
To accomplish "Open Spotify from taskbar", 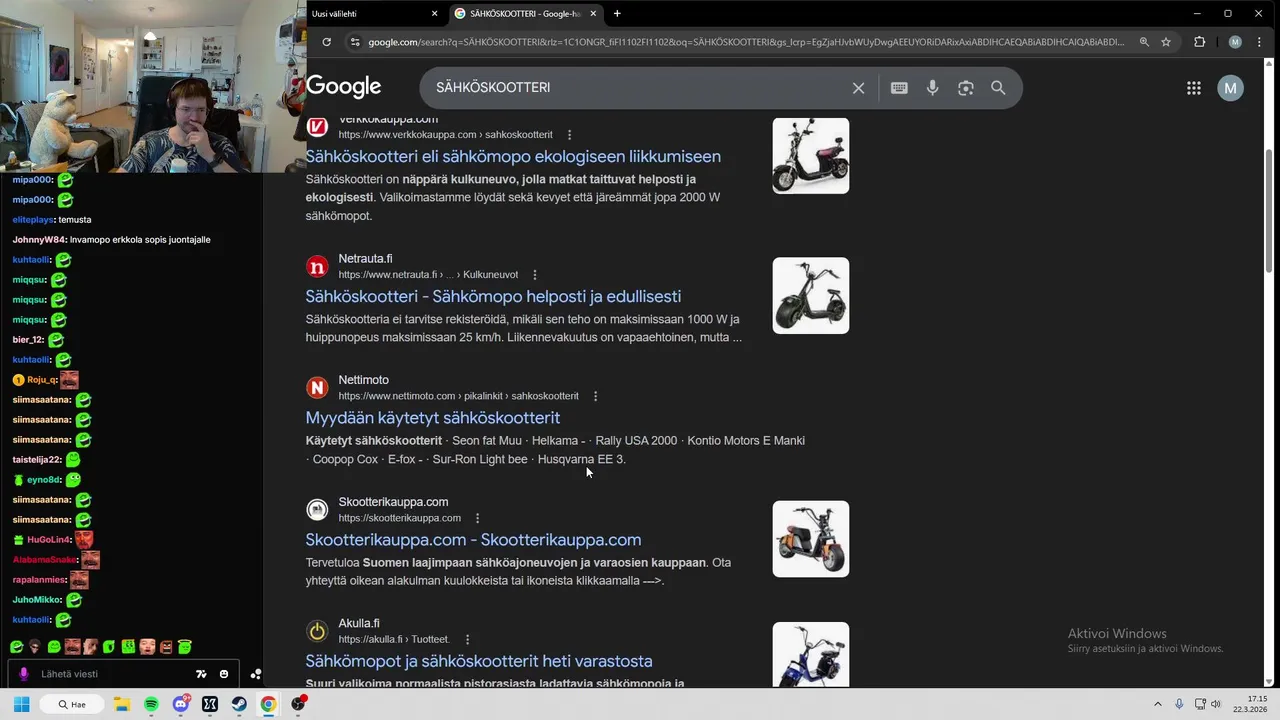I will point(151,704).
